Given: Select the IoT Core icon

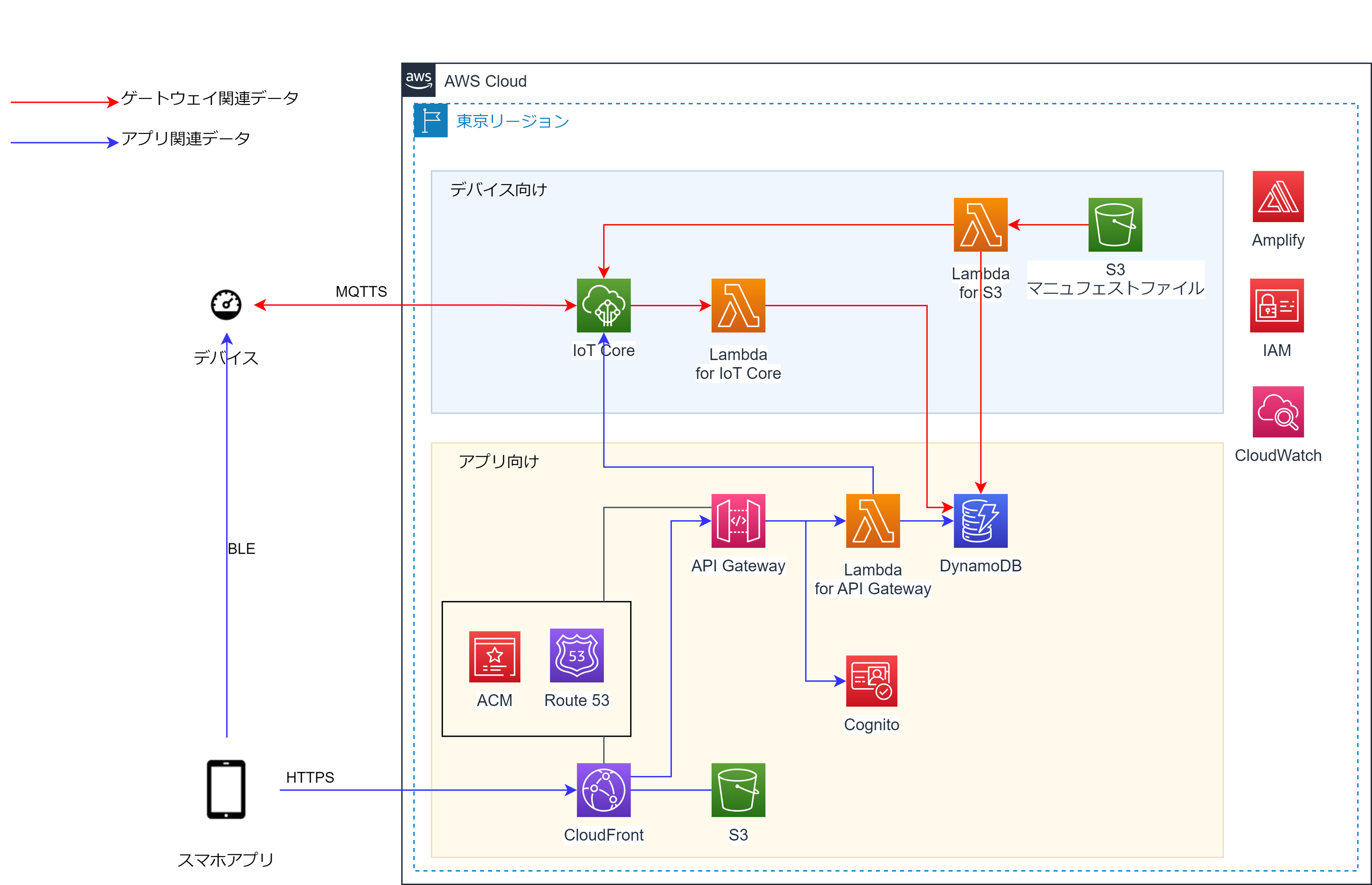Looking at the screenshot, I should [x=604, y=305].
